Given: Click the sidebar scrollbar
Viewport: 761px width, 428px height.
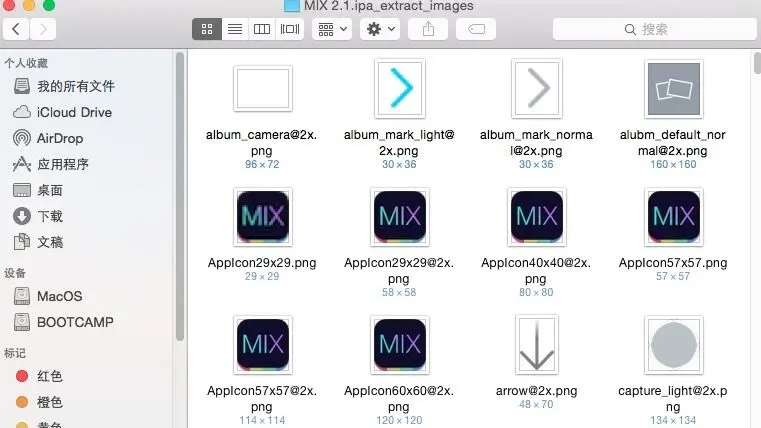Looking at the screenshot, I should (180, 196).
